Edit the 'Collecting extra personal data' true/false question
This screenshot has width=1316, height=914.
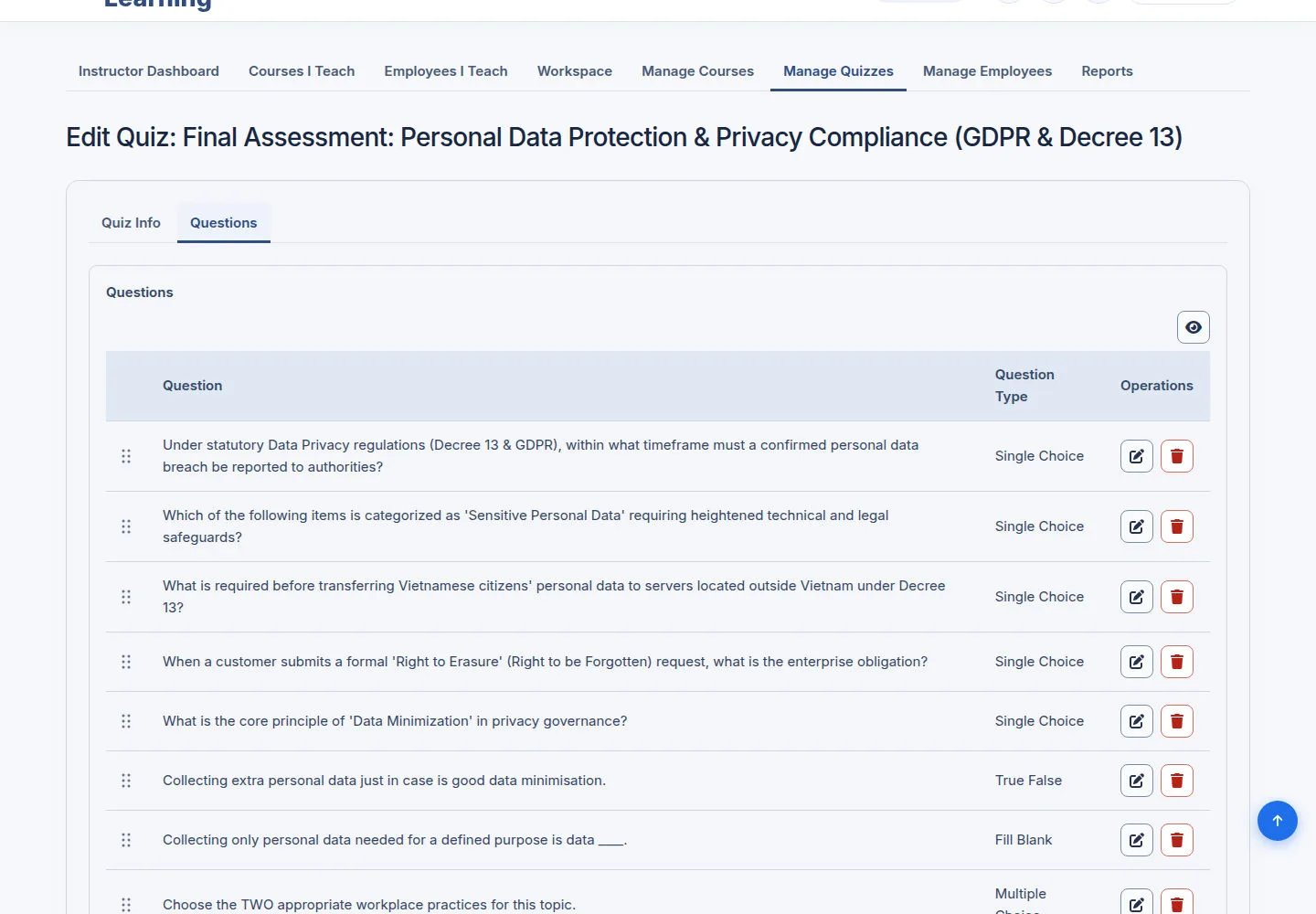point(1137,781)
